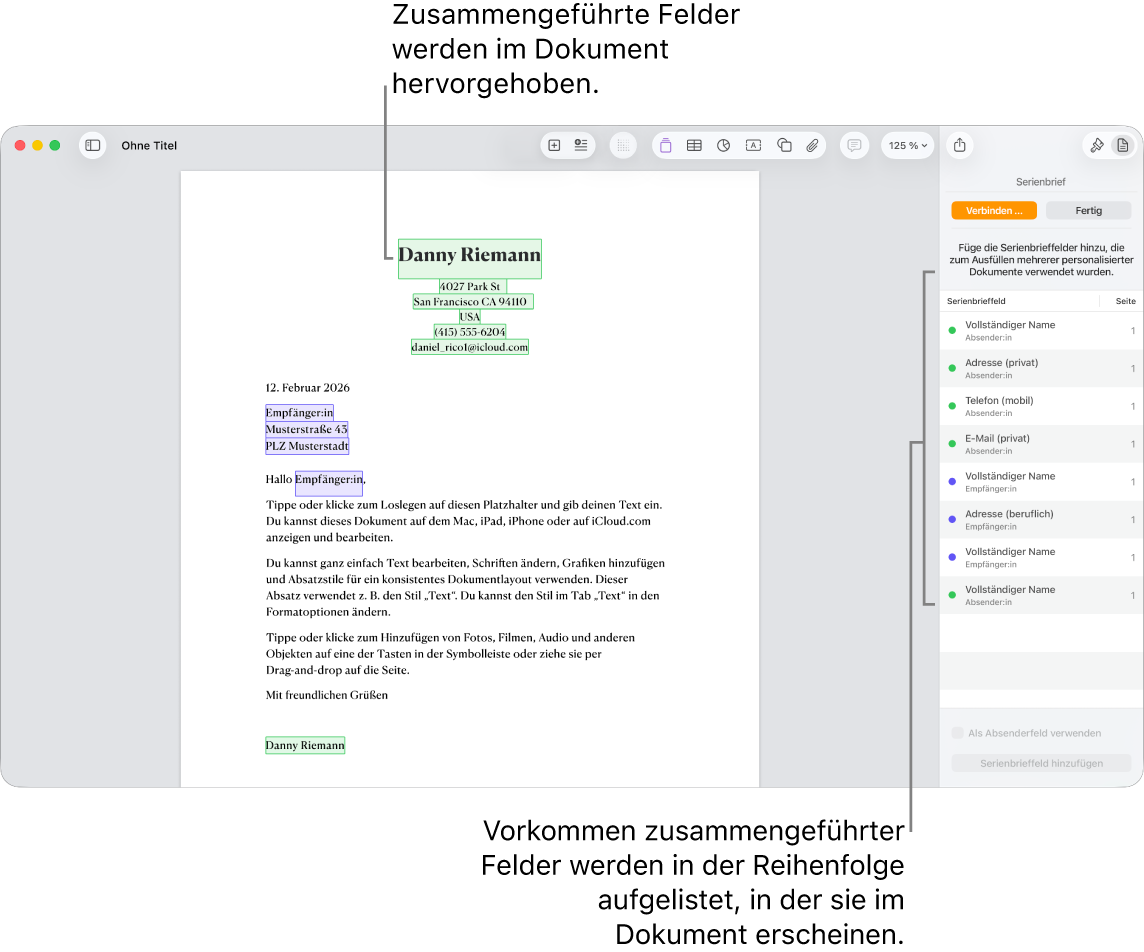
Task: Toggle the sidebar view button
Action: (x=93, y=145)
